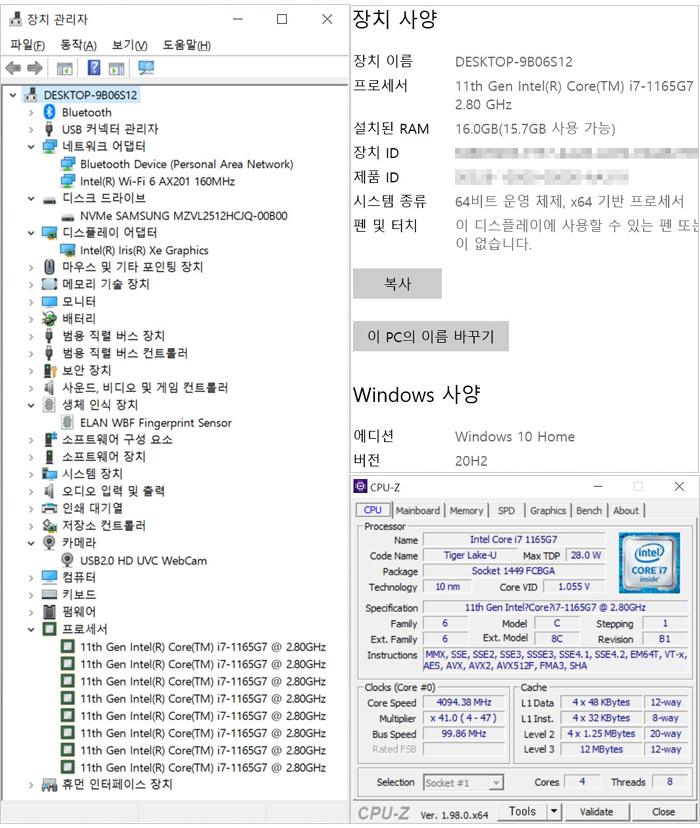Click the CPU tab in CPU-Z

point(373,510)
